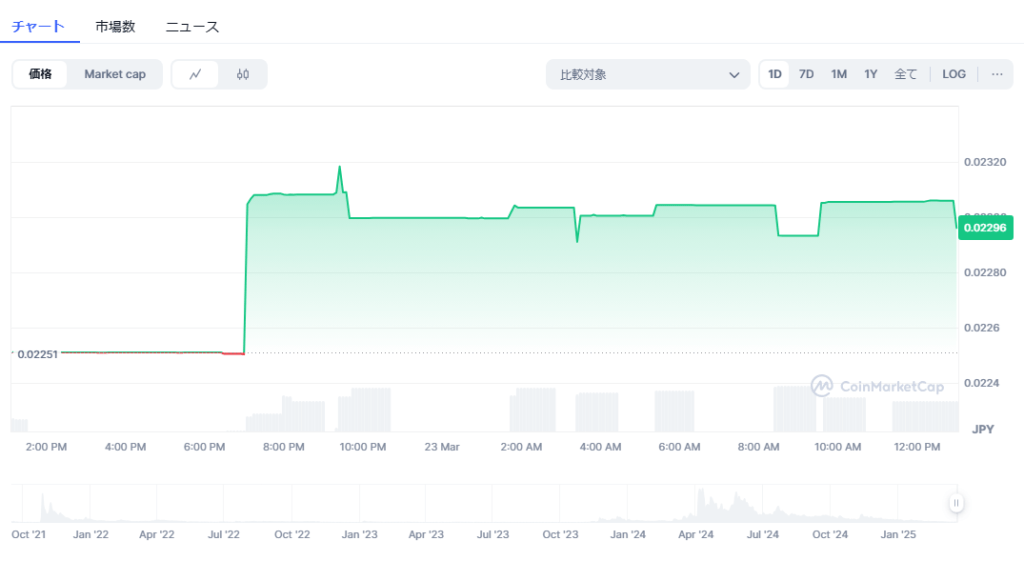
Task: Open the three-dot more options menu
Action: 996,74
